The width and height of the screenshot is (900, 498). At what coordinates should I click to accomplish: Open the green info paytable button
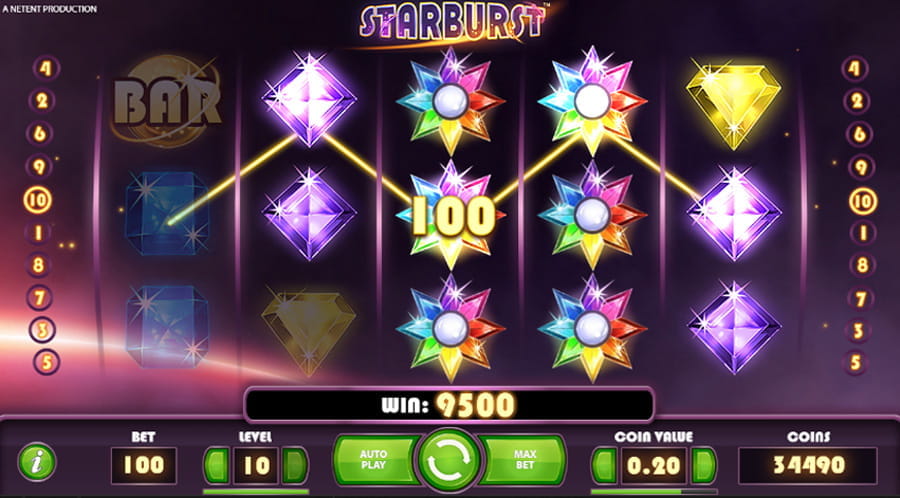37,462
